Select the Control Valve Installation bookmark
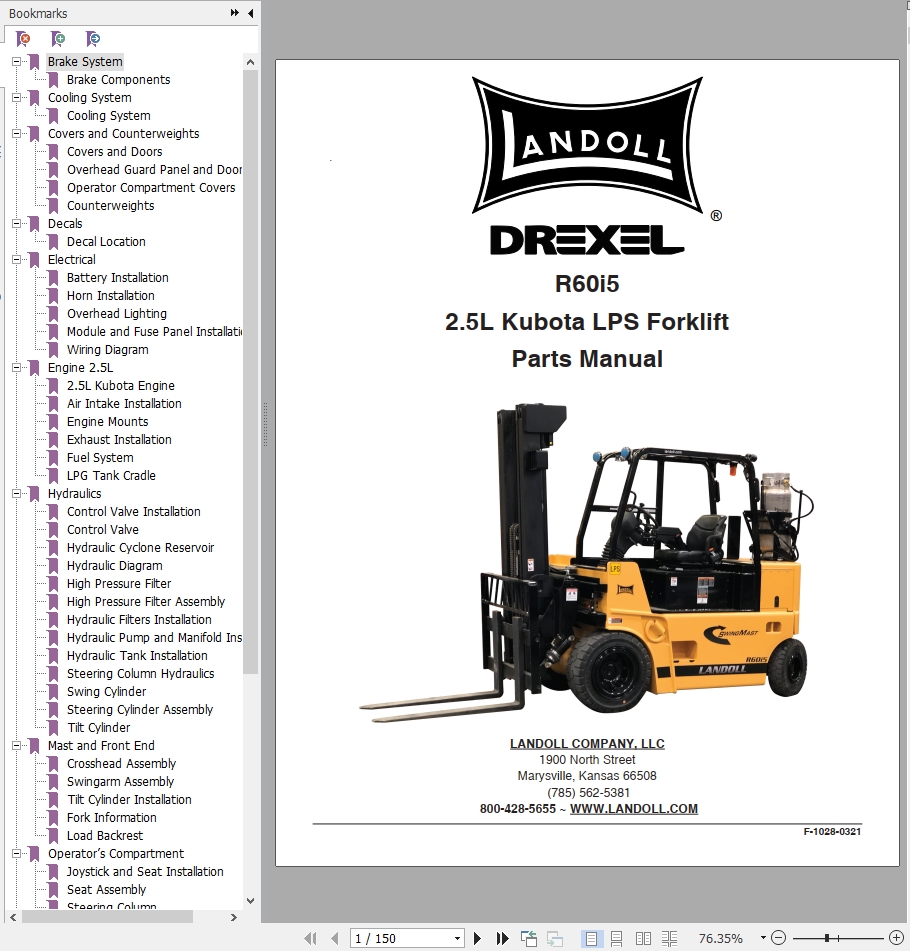 click(133, 512)
